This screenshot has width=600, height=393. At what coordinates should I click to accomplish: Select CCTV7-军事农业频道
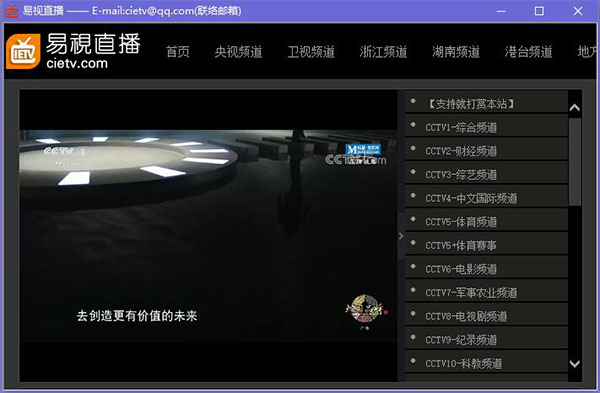coord(486,292)
